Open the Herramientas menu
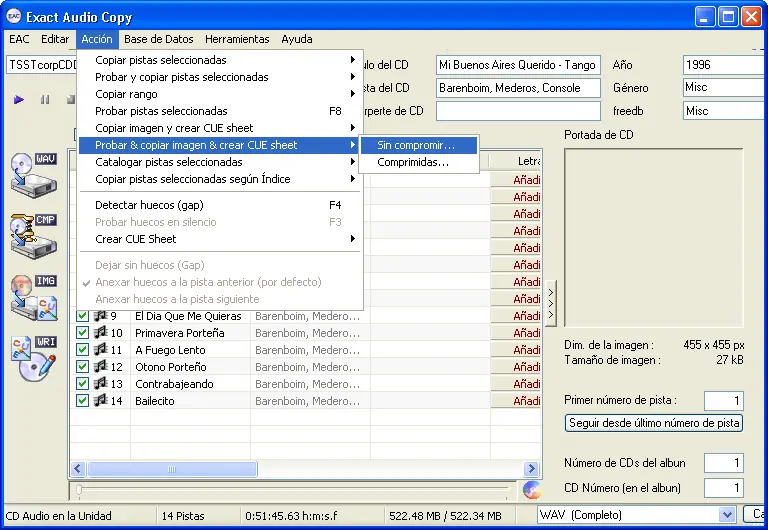The height and width of the screenshot is (530, 768). coord(237,39)
